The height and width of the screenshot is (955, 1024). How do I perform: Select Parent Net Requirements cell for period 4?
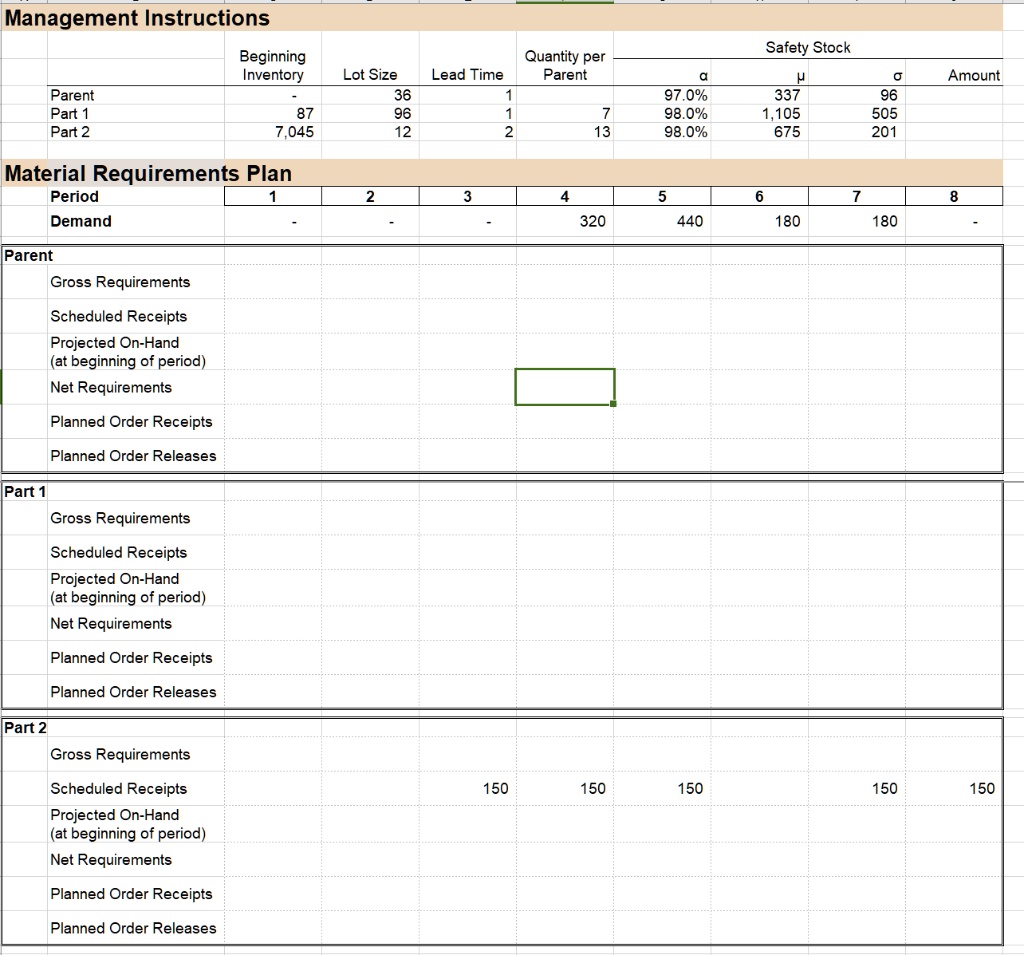pos(564,387)
